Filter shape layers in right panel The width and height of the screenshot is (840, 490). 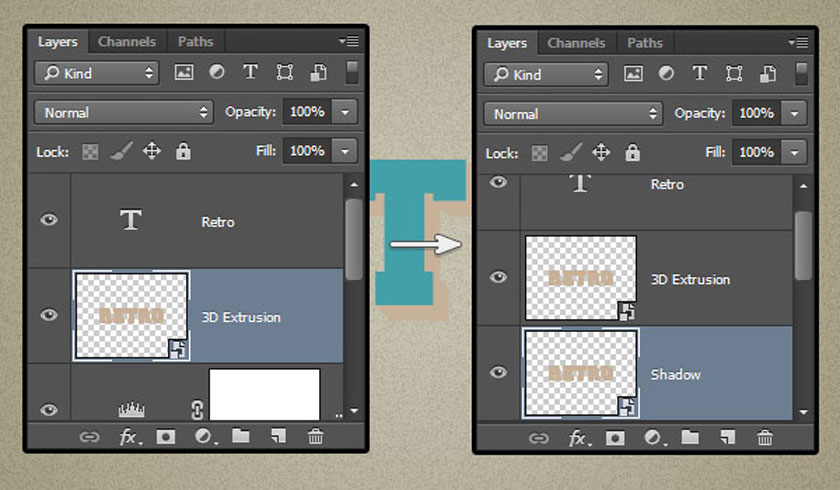click(x=734, y=74)
